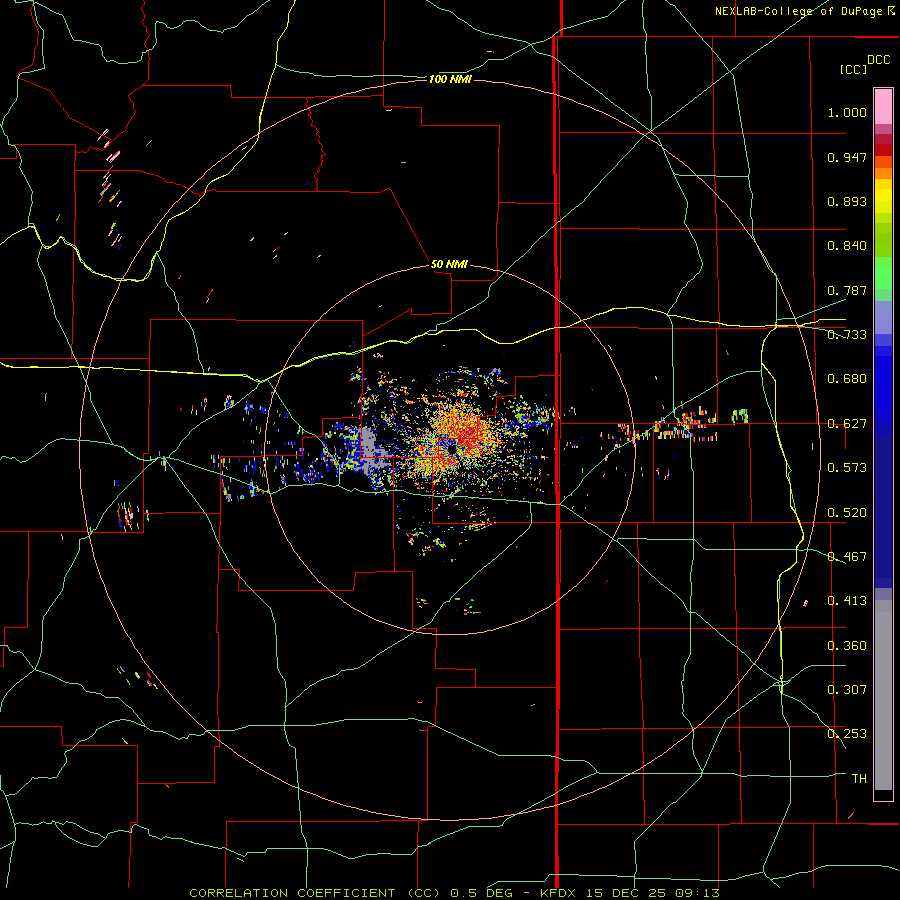Click the 50 NMI range ring label
This screenshot has width=900, height=900.
tap(449, 265)
